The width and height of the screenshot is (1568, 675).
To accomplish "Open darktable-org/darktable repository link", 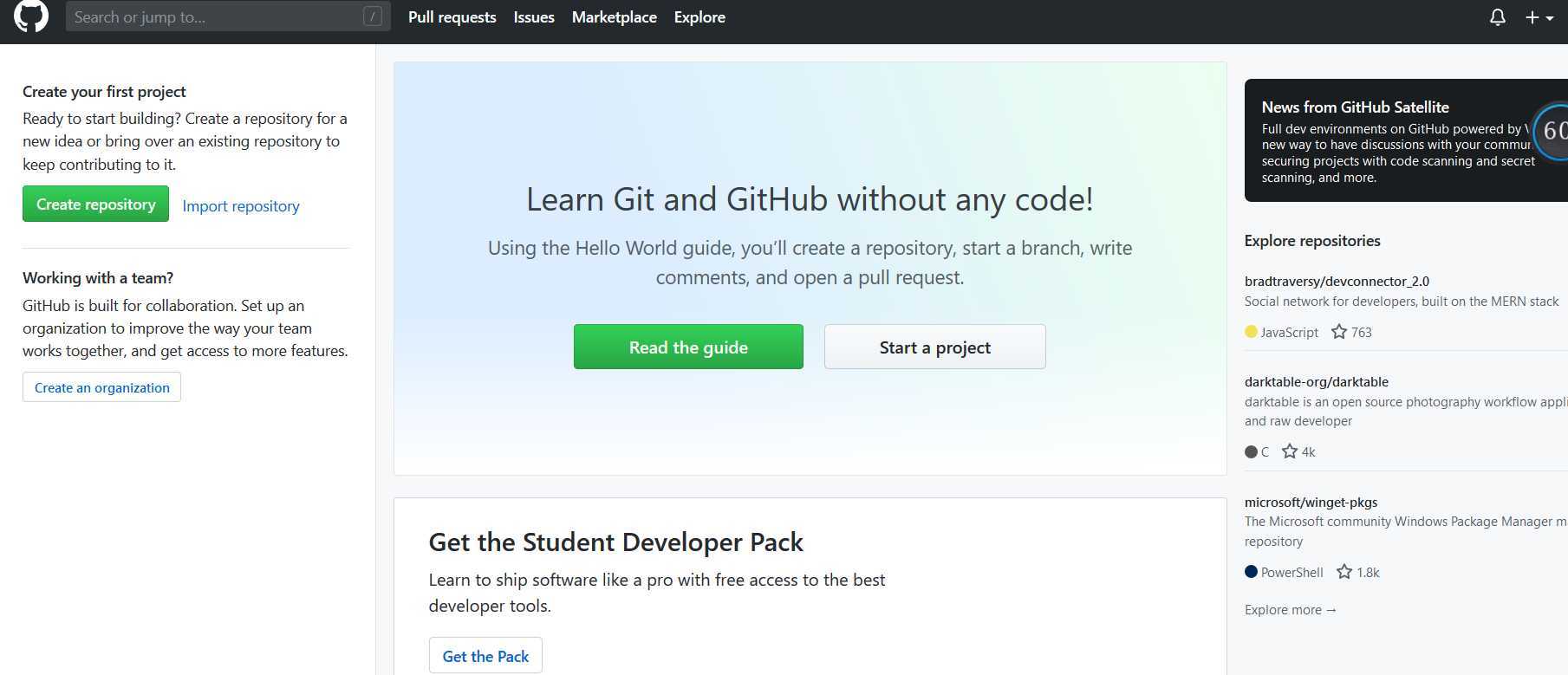I will (x=1316, y=381).
